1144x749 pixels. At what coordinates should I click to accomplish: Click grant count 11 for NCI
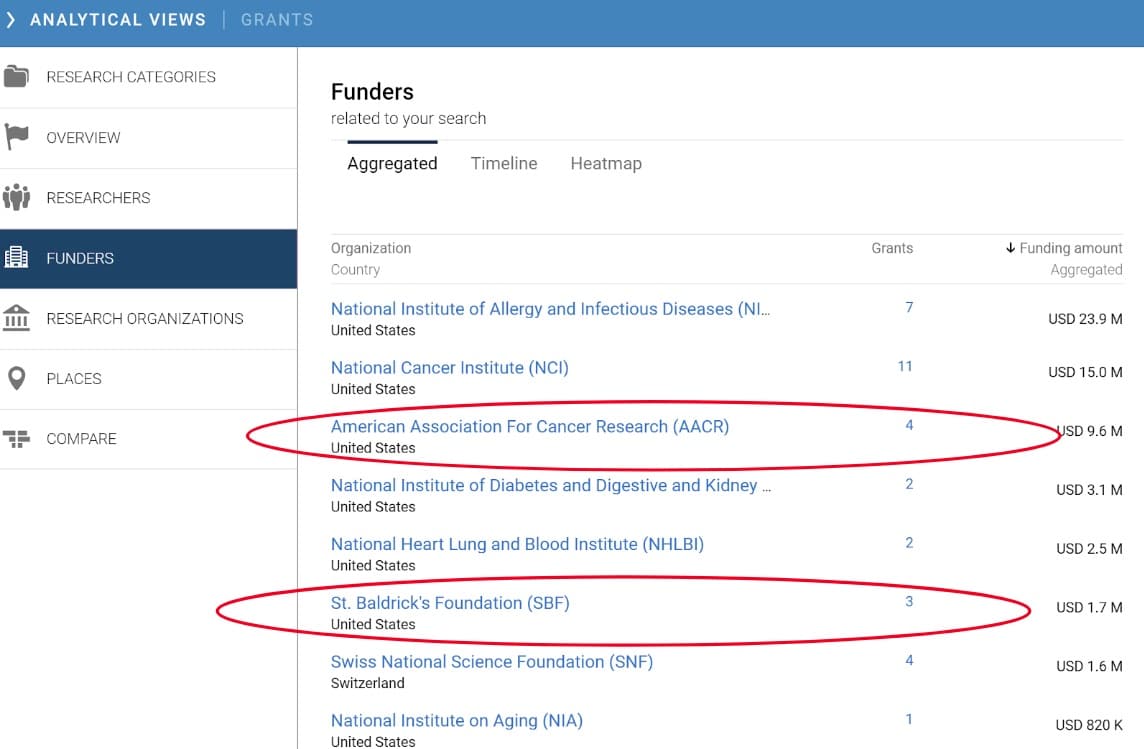click(x=905, y=366)
